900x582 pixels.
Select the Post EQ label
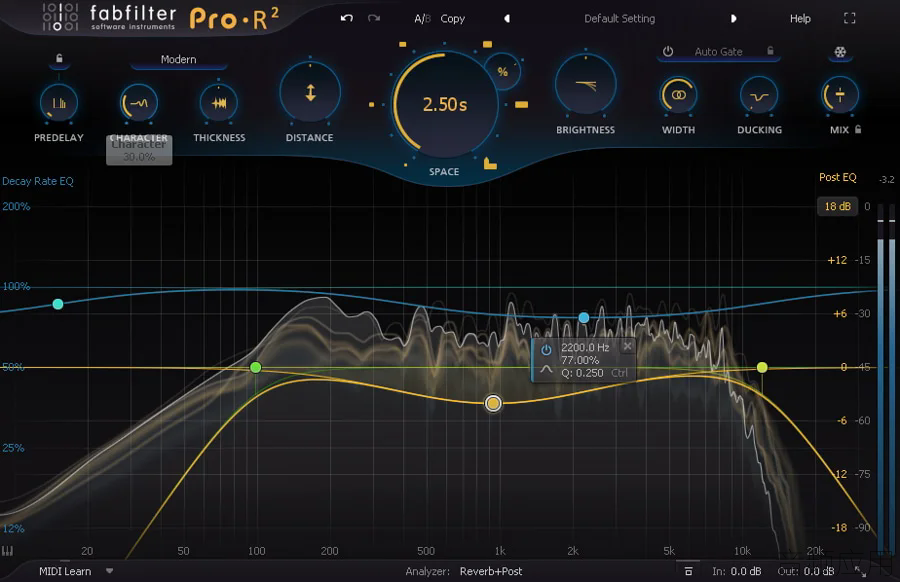(837, 177)
